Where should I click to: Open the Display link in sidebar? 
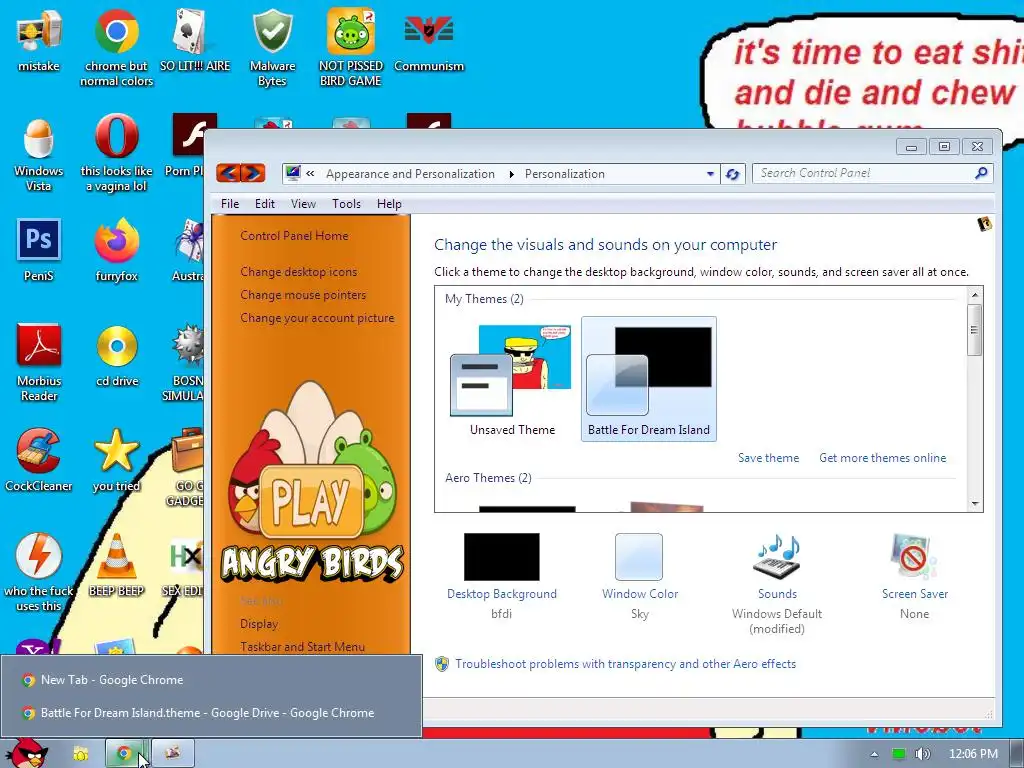(259, 624)
